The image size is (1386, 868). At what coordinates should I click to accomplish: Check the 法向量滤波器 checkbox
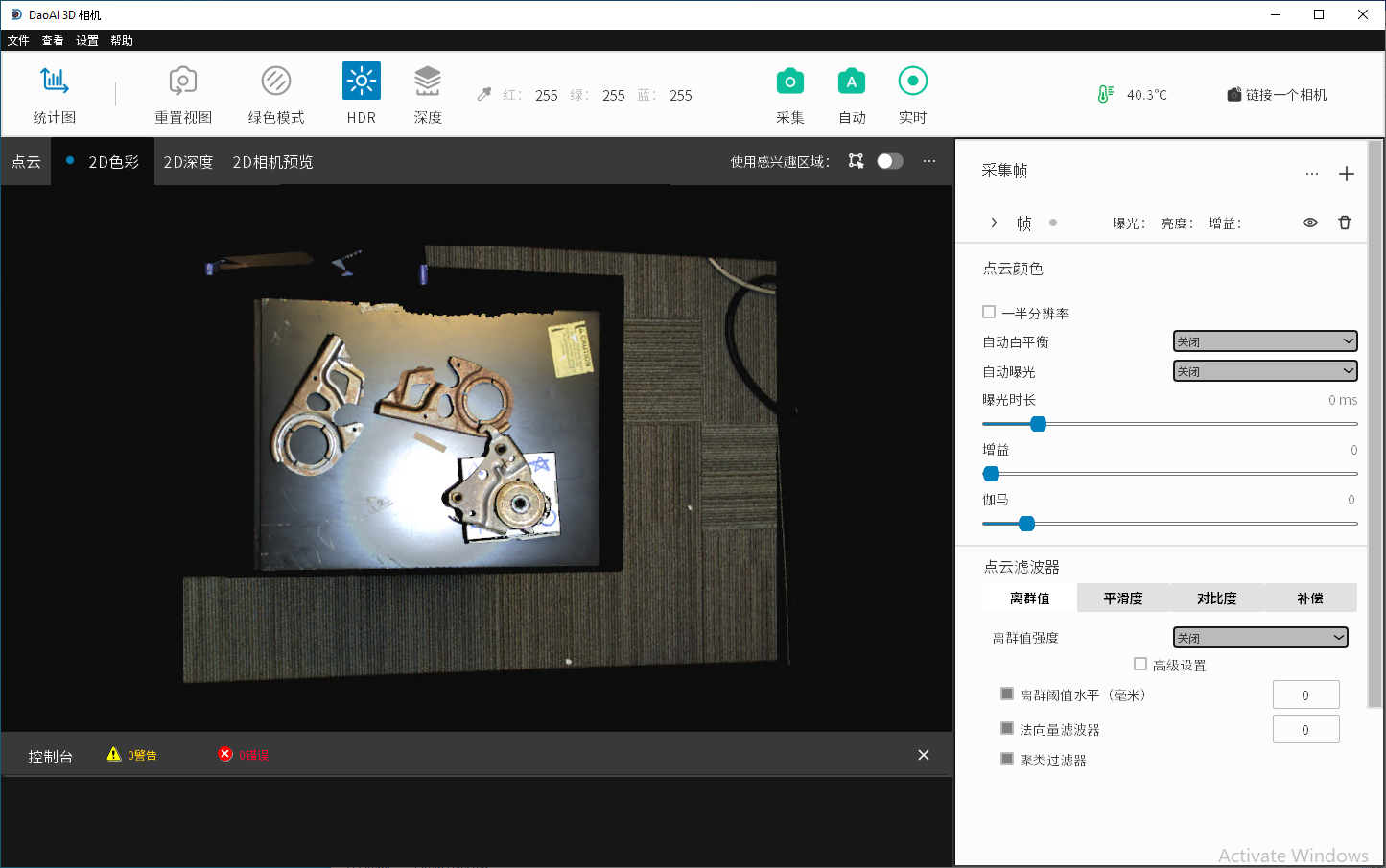point(1007,728)
